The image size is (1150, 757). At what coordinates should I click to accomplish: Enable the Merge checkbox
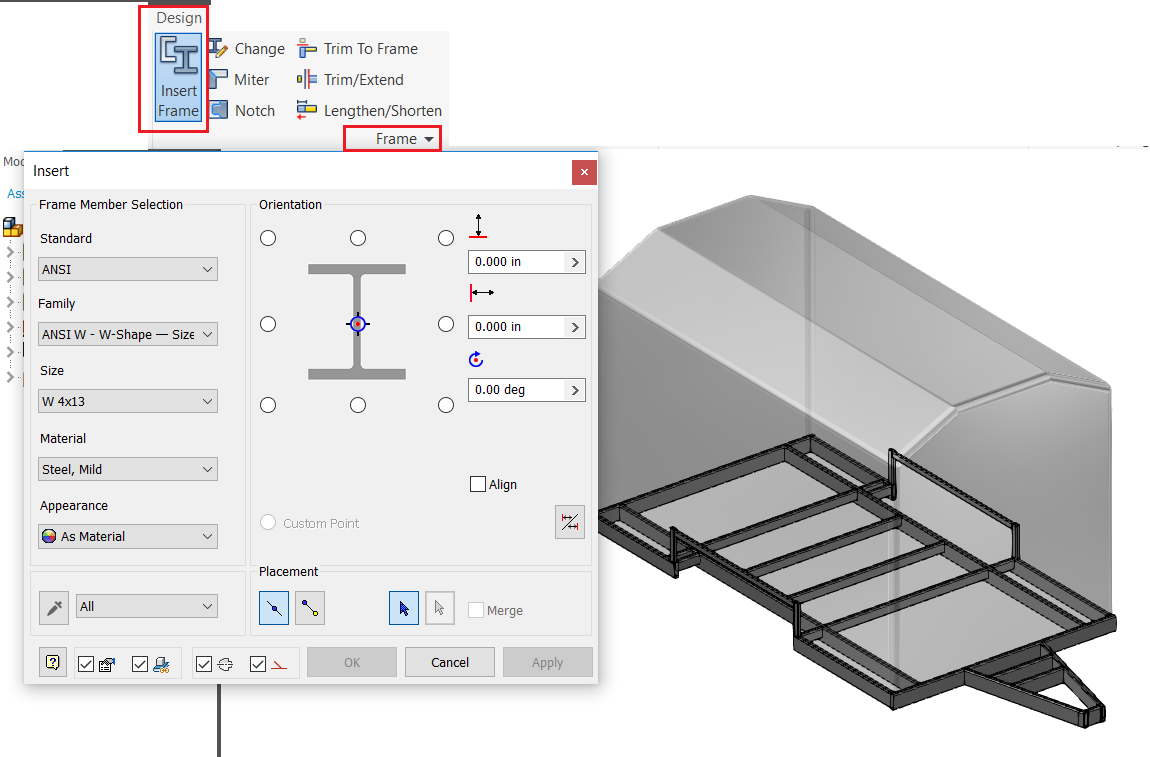point(477,610)
